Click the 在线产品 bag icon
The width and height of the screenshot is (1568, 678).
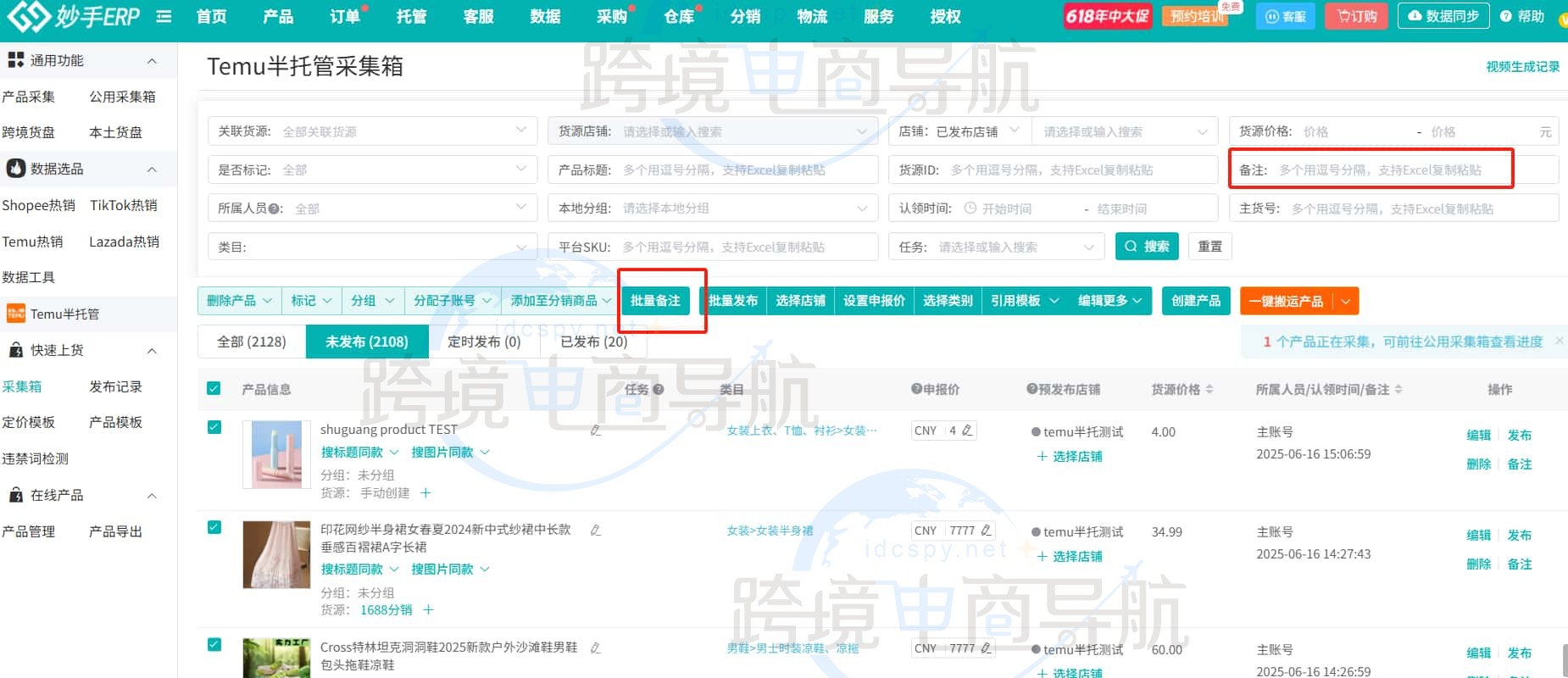tap(15, 495)
